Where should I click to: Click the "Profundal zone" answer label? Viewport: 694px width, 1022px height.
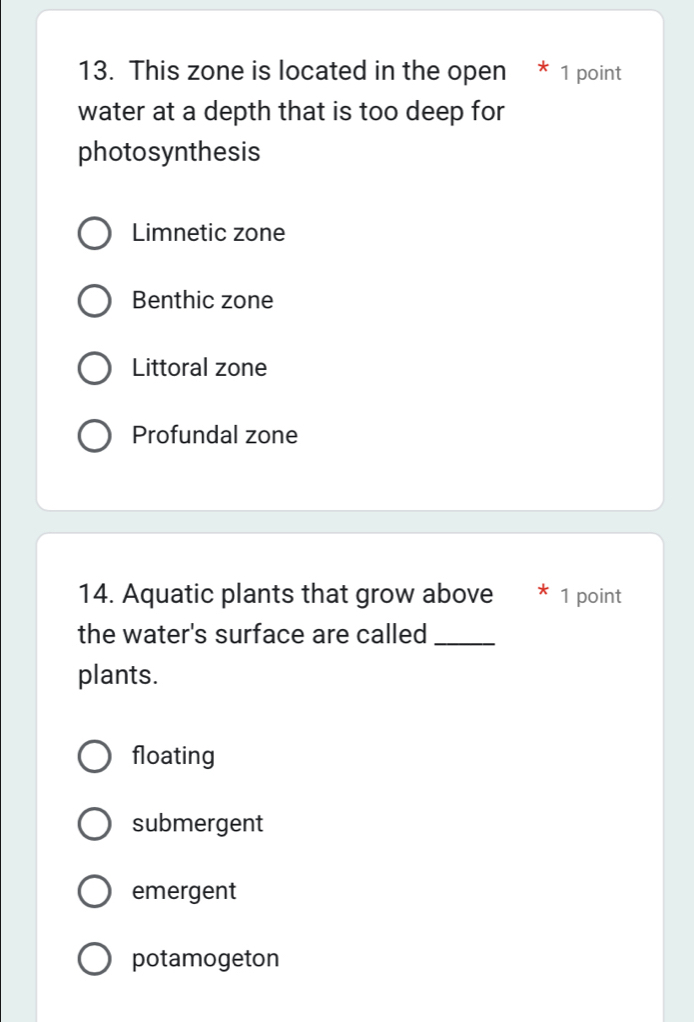(x=215, y=436)
